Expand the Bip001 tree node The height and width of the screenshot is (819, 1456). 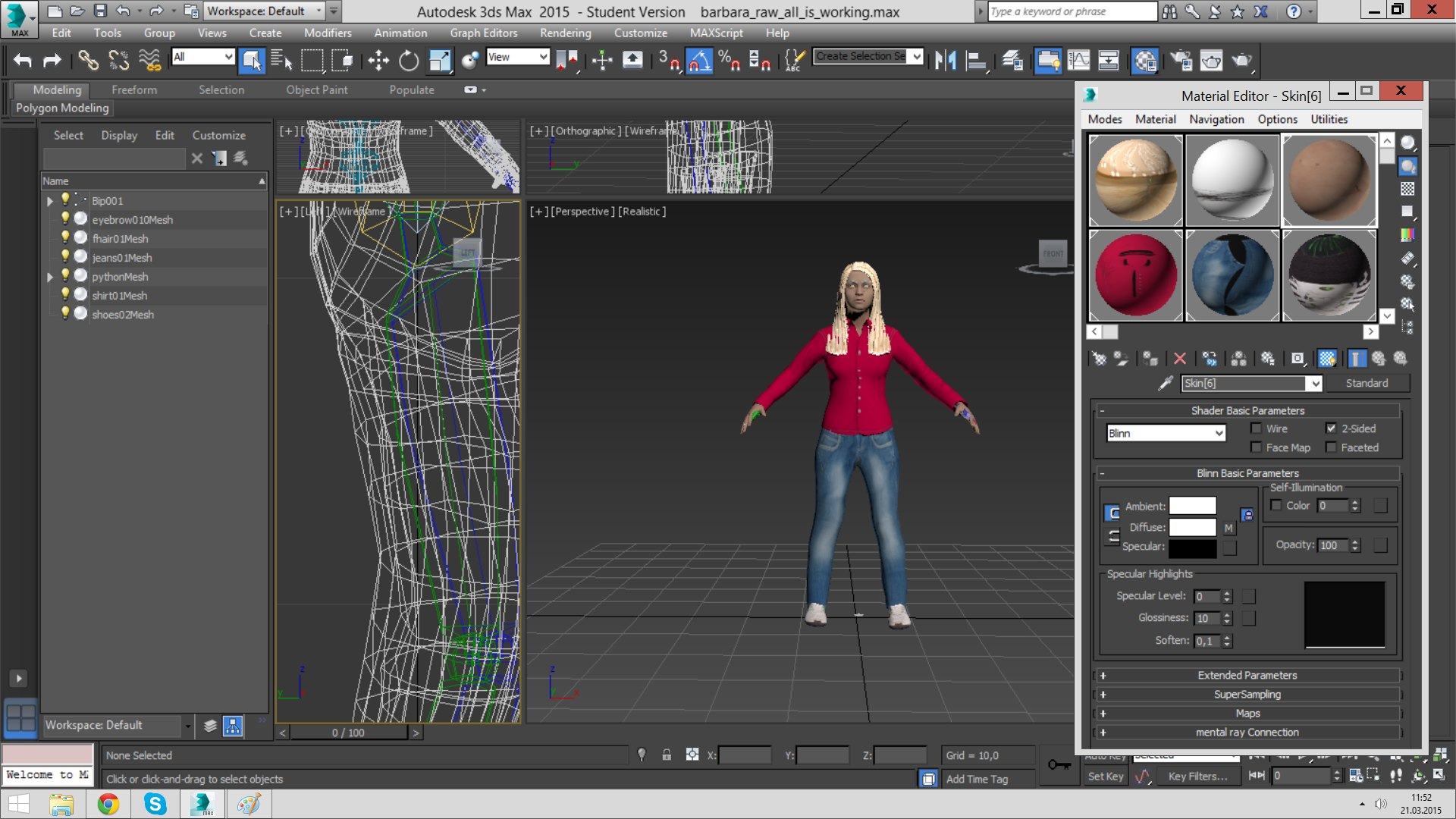(x=50, y=201)
